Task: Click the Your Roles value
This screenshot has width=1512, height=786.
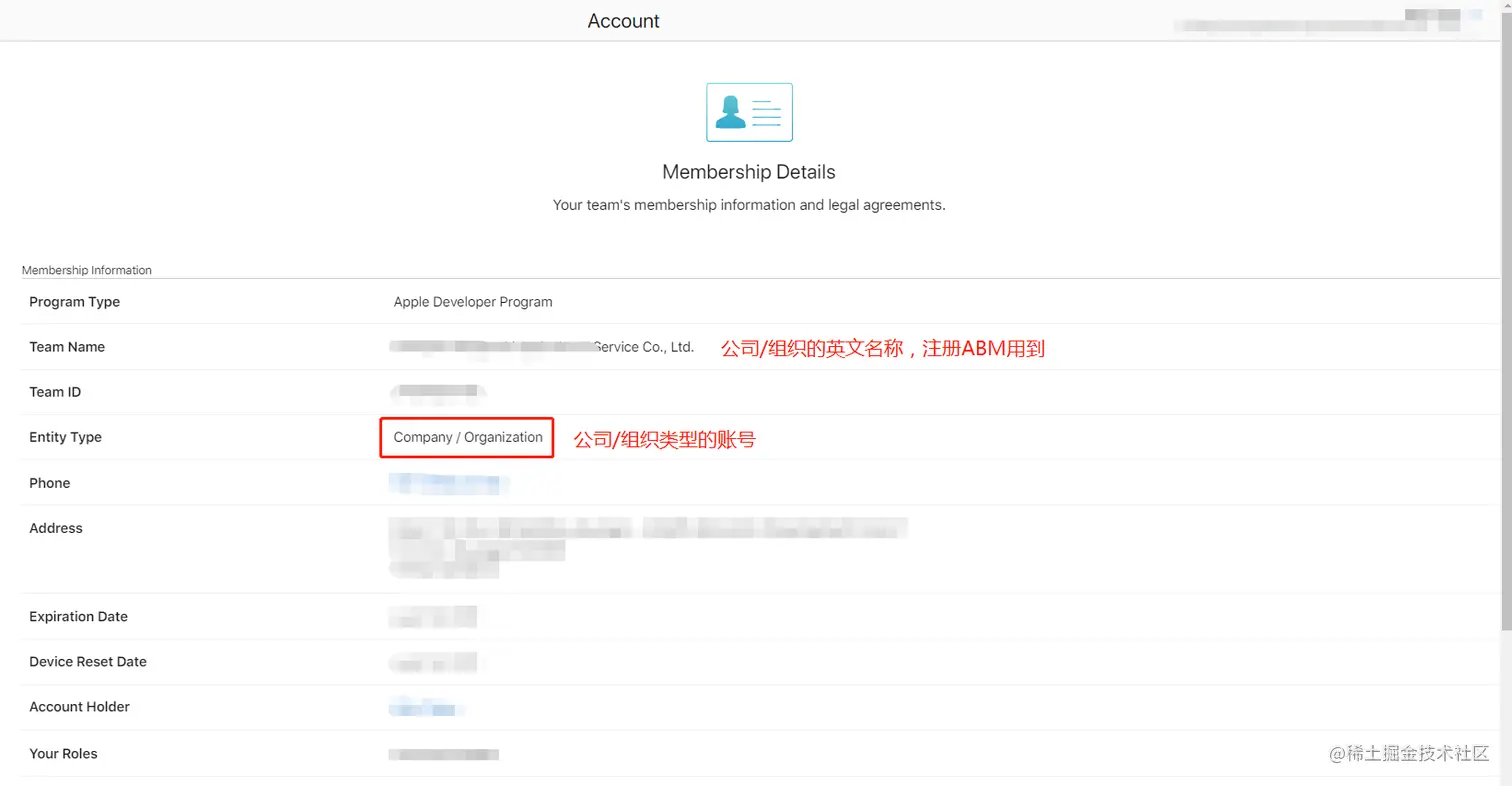Action: click(443, 754)
